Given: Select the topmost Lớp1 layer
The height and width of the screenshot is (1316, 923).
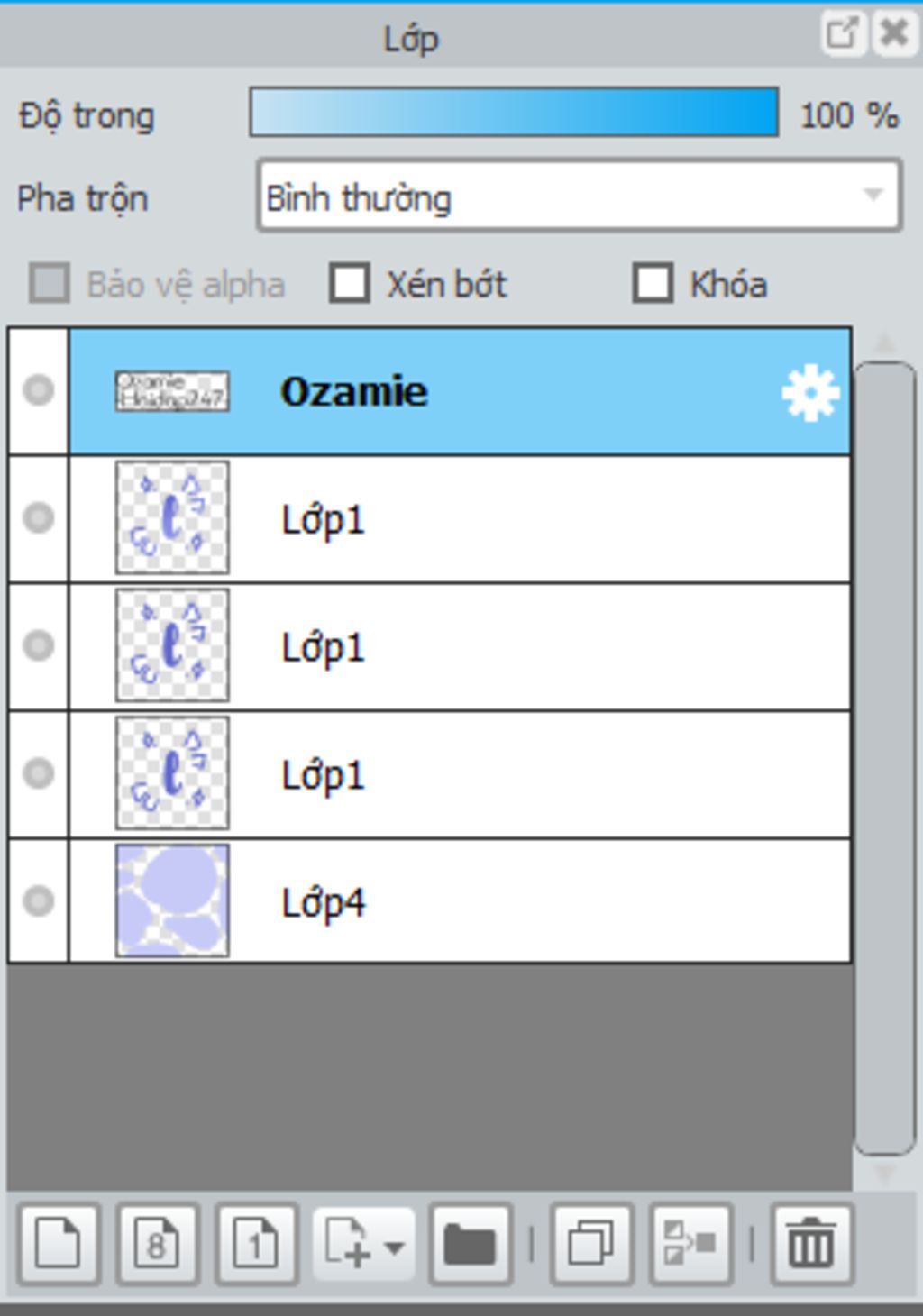Looking at the screenshot, I should [x=460, y=518].
